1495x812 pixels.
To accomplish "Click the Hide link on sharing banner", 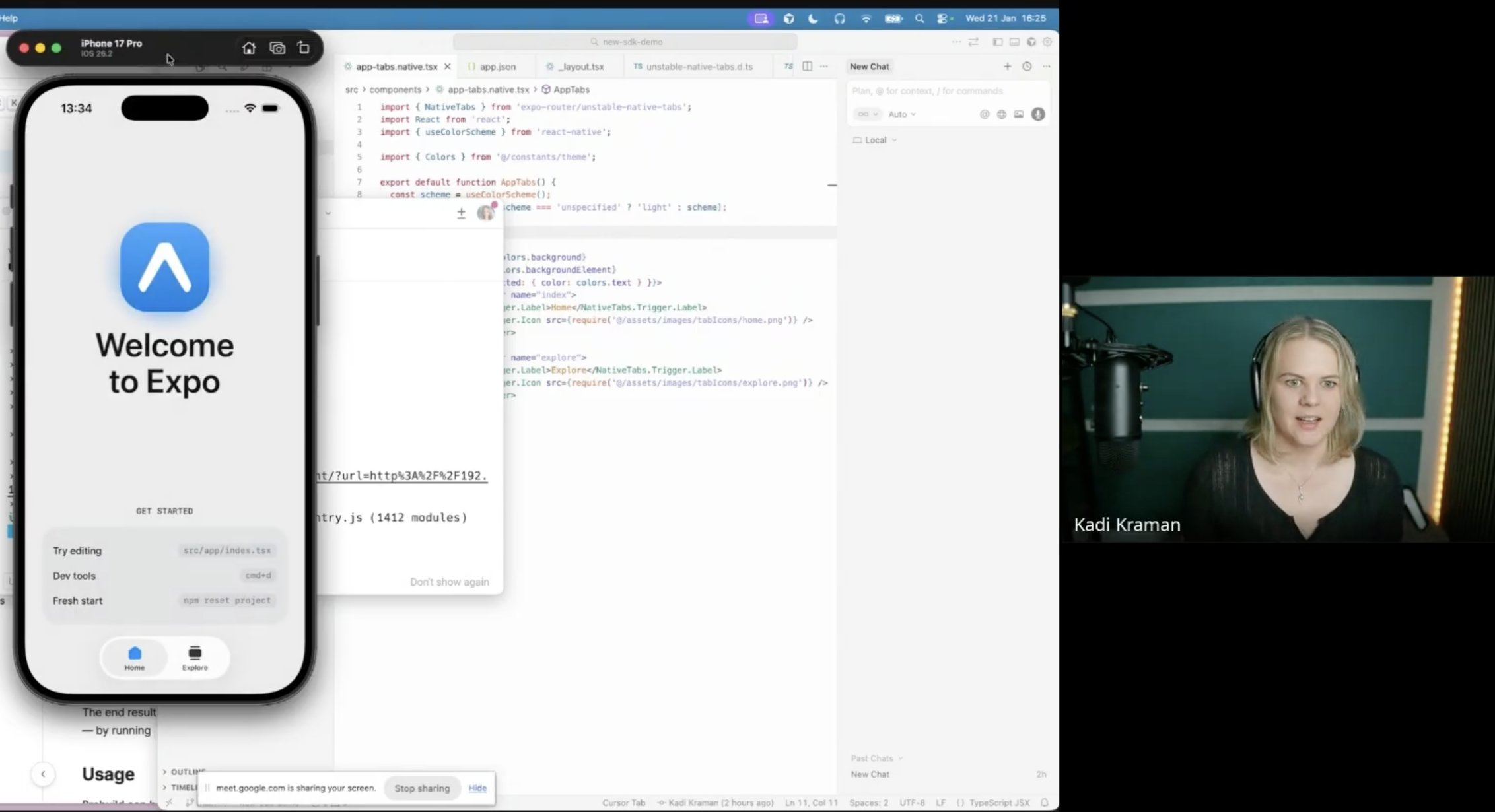I will click(x=477, y=788).
